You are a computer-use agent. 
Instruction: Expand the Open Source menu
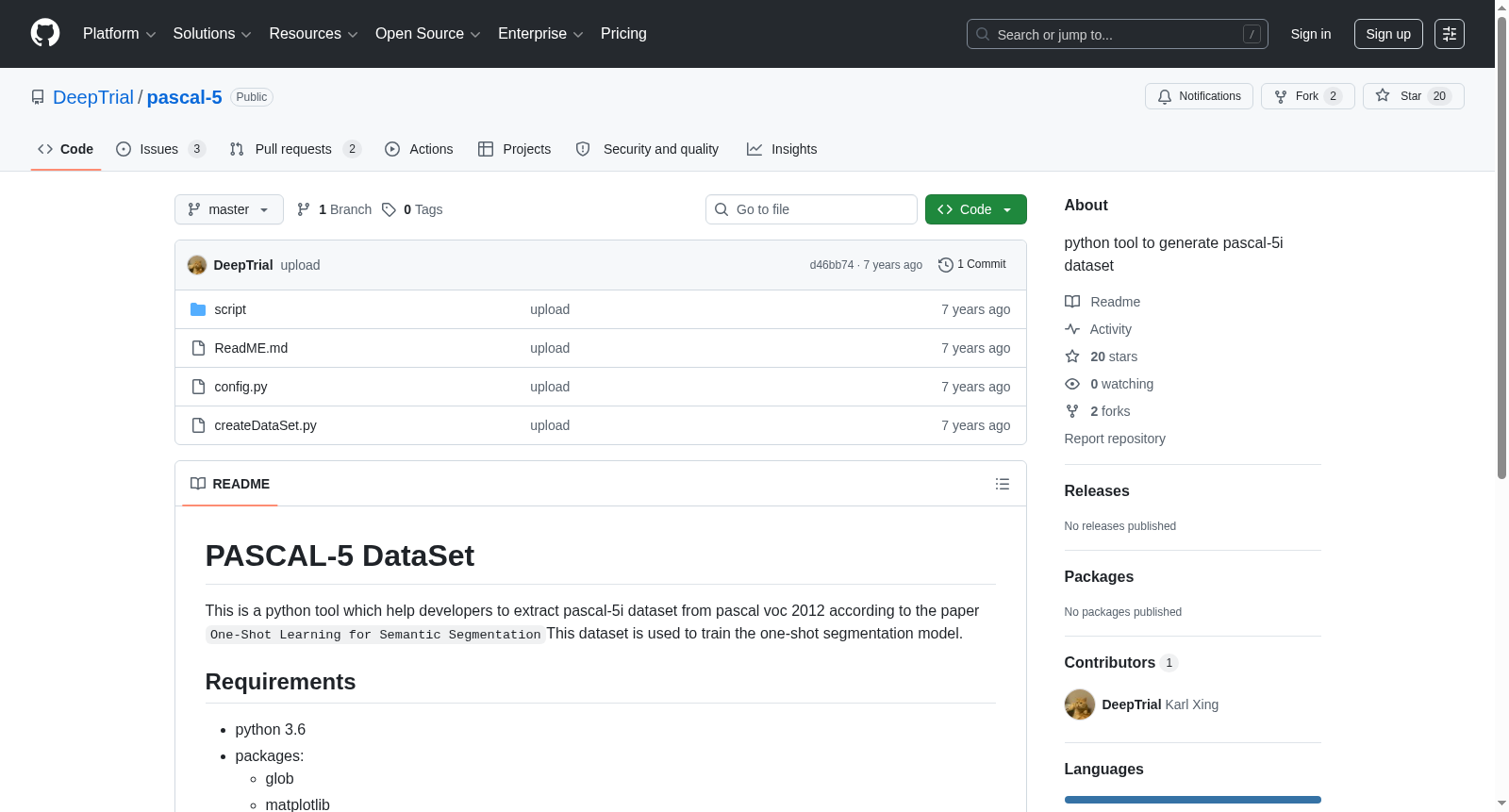click(428, 34)
